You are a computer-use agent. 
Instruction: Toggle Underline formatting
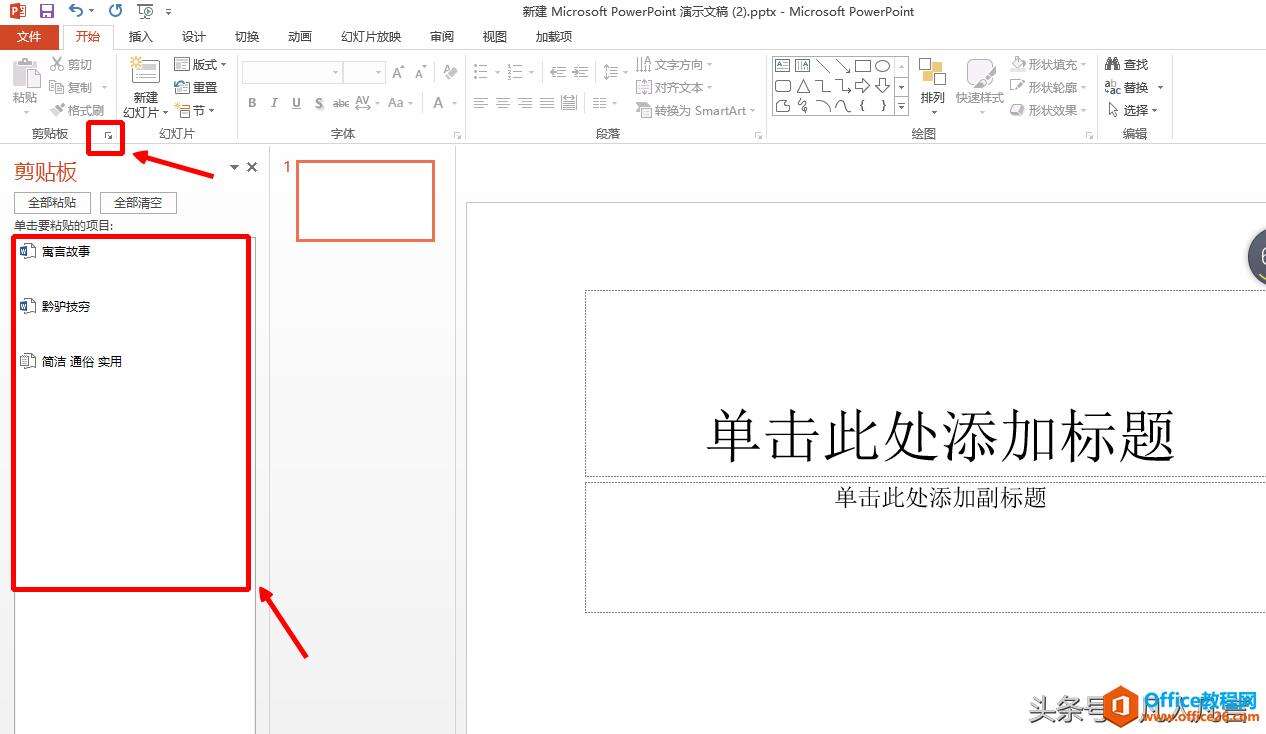click(297, 103)
